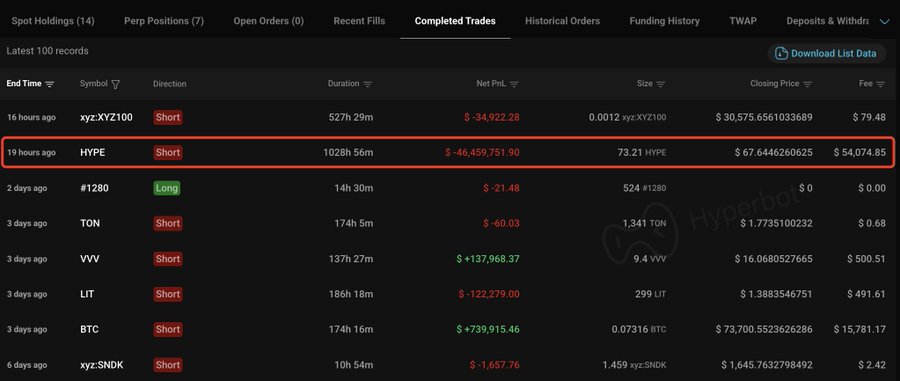900x381 pixels.
Task: Select Completed Trades tab
Action: coord(455,21)
